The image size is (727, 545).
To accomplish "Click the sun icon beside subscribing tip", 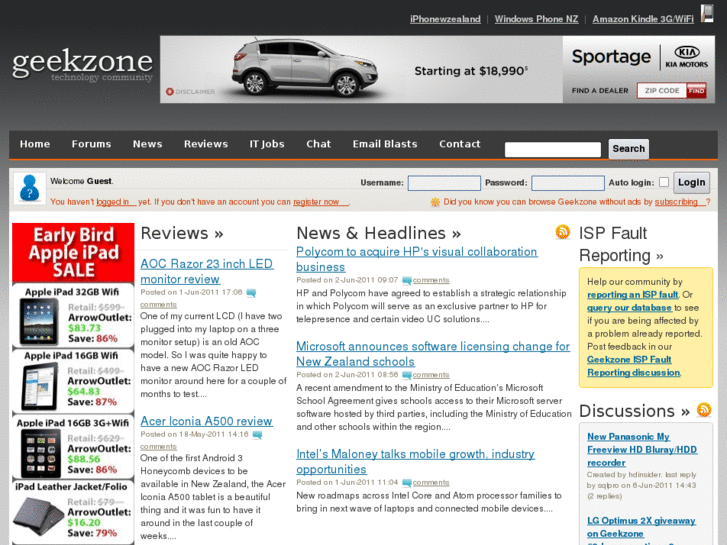I will tap(435, 202).
